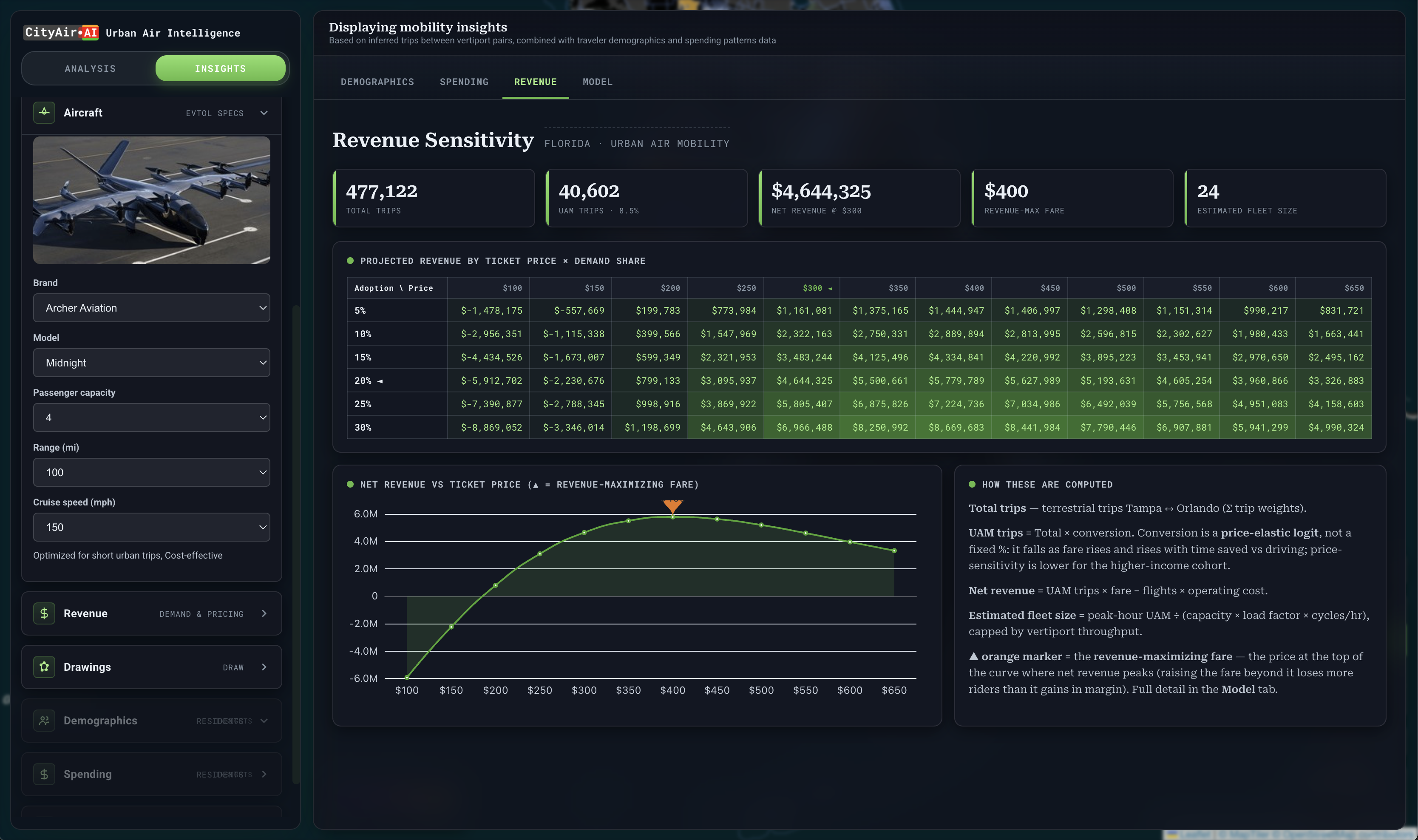Click the Demographics section people icon
This screenshot has height=840, width=1418.
click(x=44, y=721)
